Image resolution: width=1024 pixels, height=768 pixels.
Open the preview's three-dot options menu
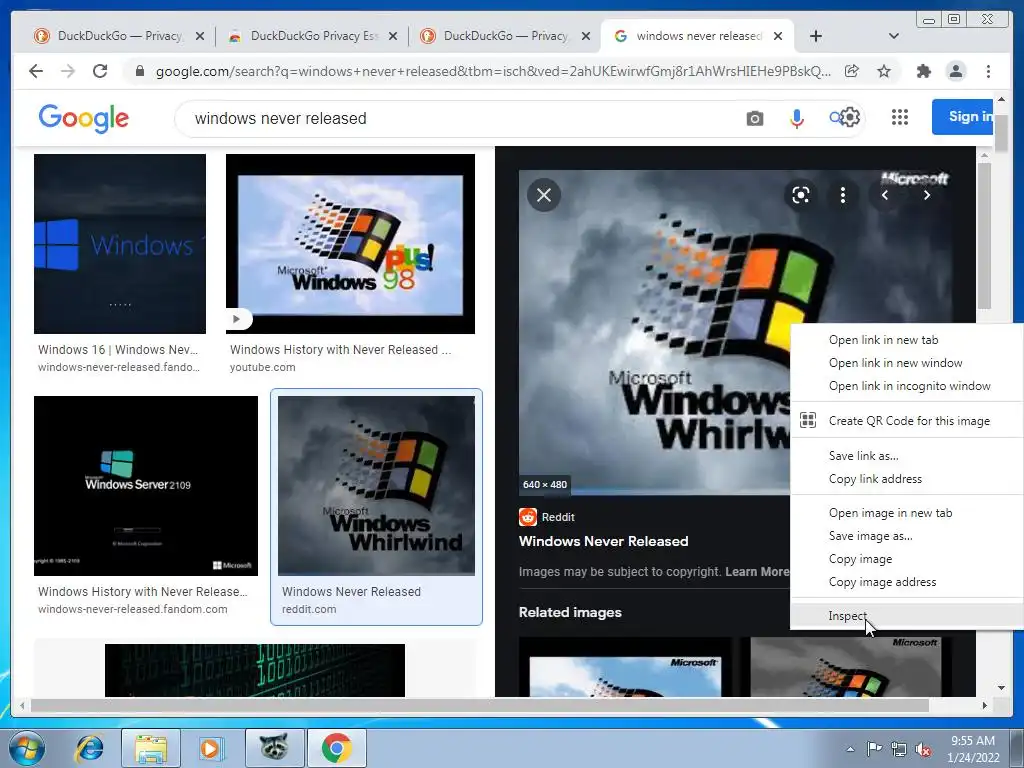coord(843,195)
